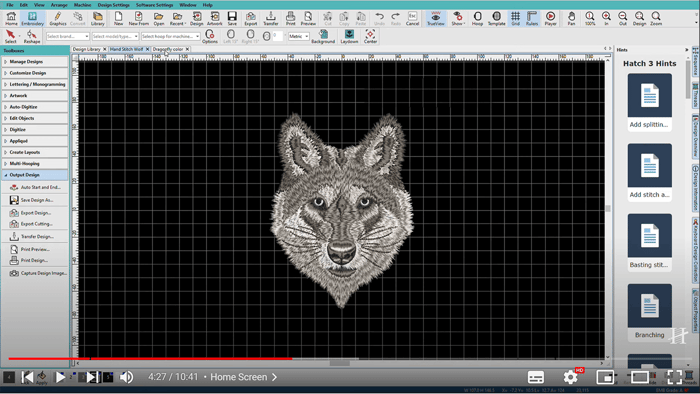Open the Background settings icon
The image size is (700, 394).
(x=323, y=37)
